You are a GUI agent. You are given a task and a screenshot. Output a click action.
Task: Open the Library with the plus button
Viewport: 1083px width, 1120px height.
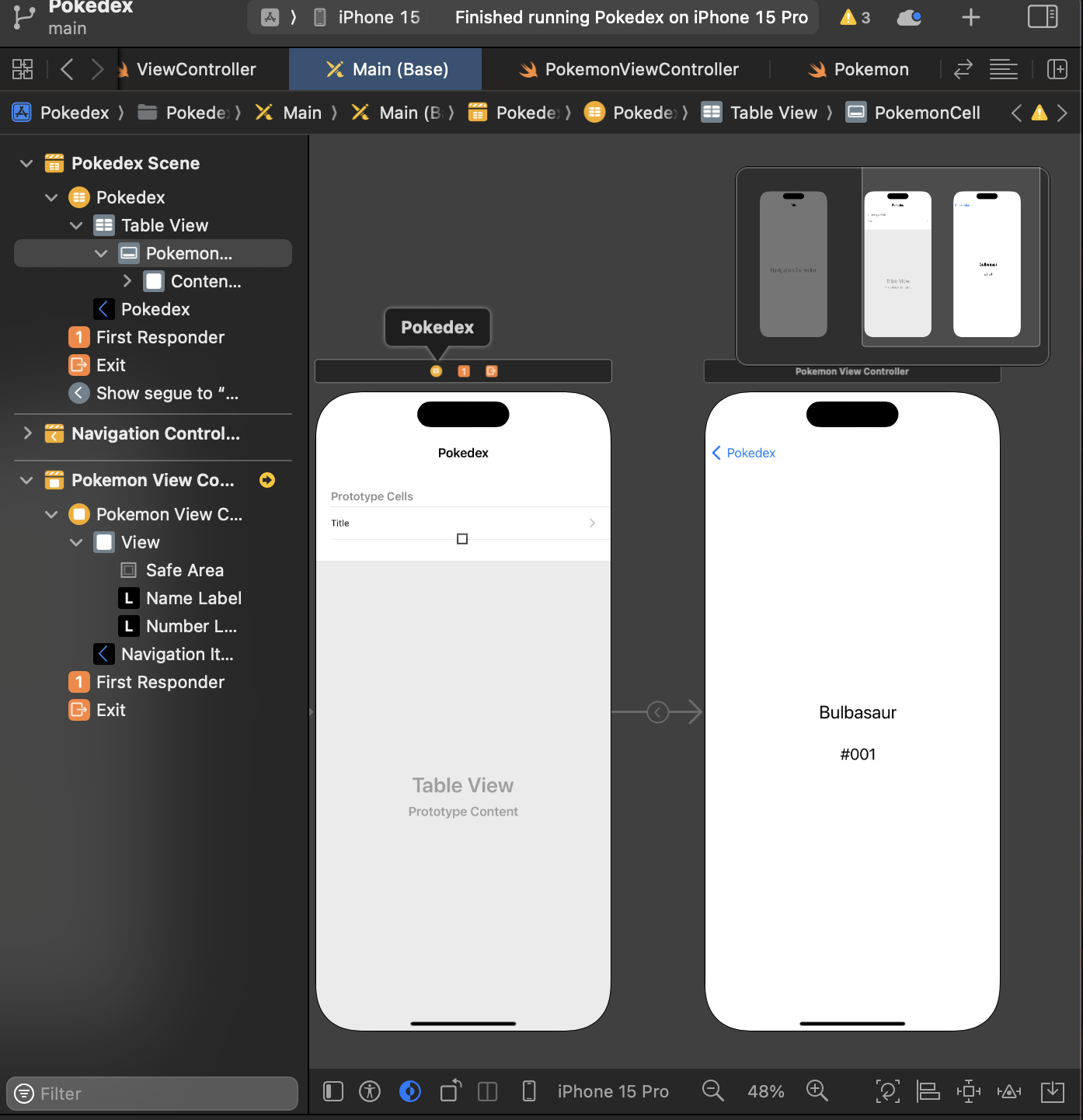pos(971,17)
